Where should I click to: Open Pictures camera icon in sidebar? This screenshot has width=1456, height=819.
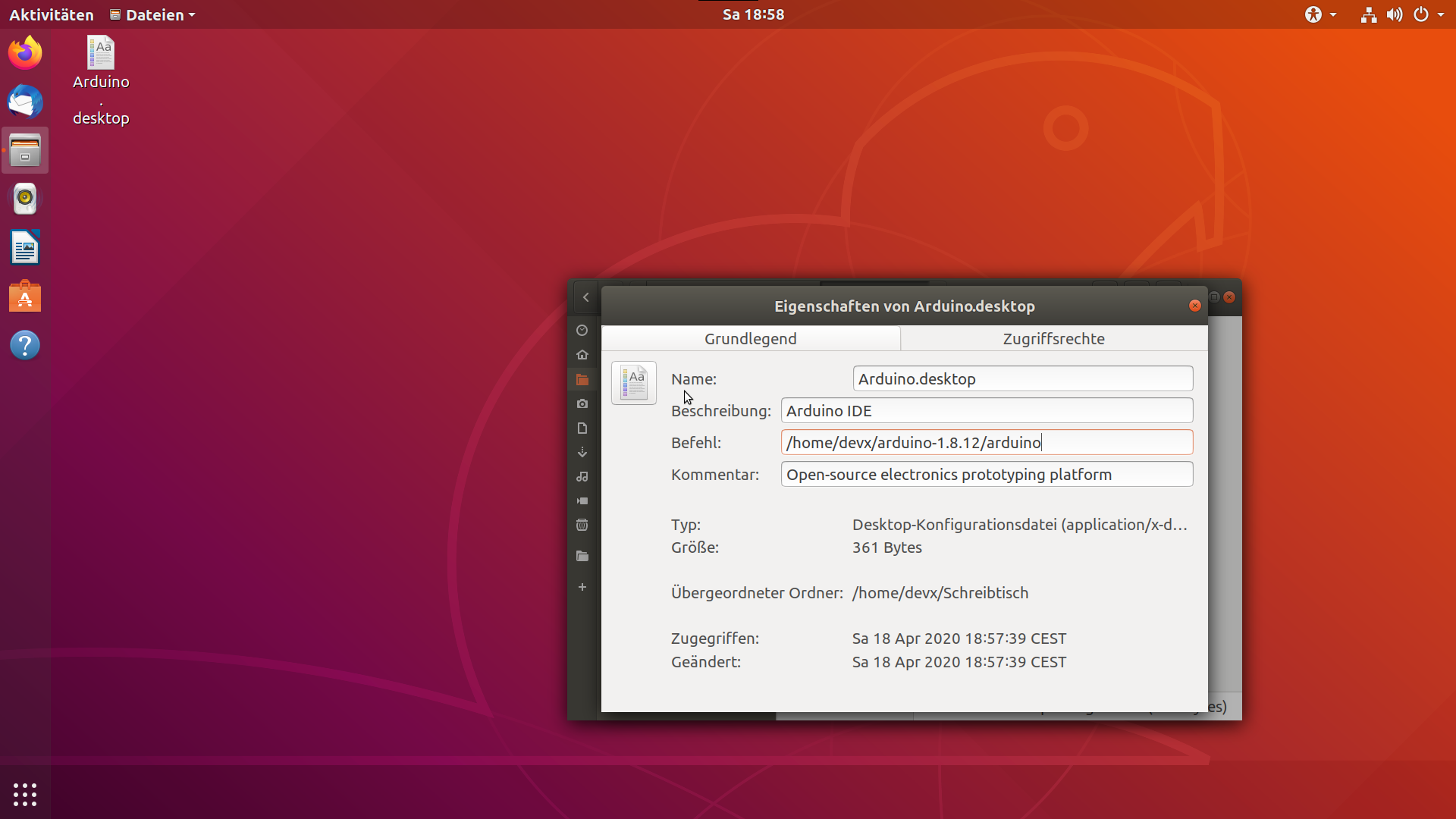[x=582, y=403]
